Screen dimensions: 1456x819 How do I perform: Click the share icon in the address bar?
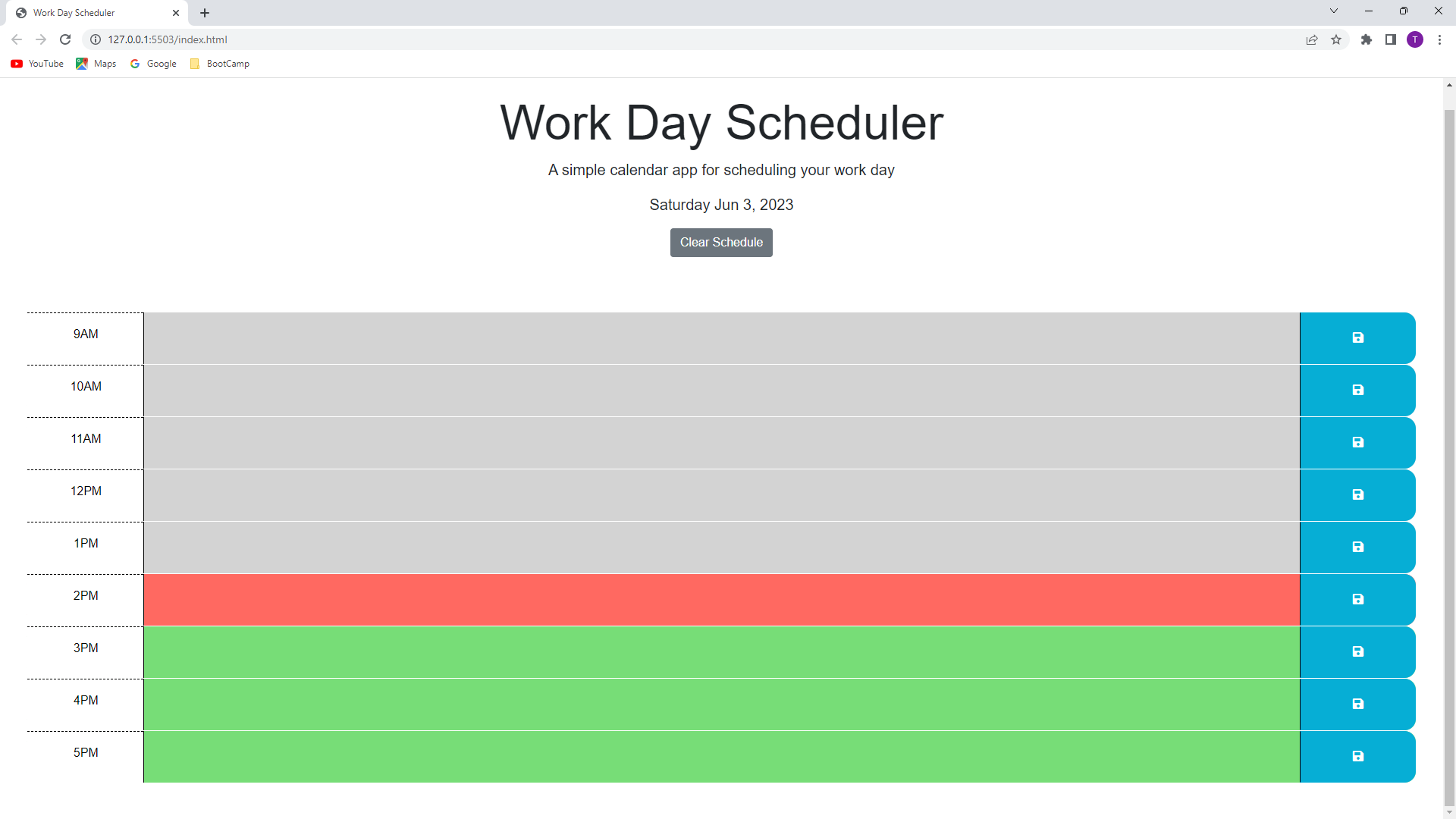coord(1312,39)
